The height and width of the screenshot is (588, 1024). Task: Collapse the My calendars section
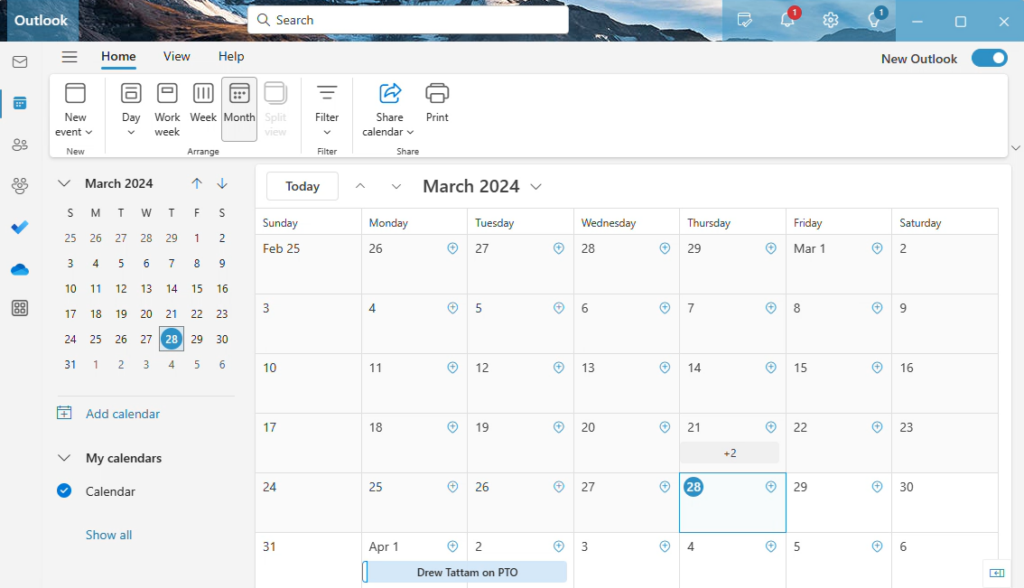point(64,458)
